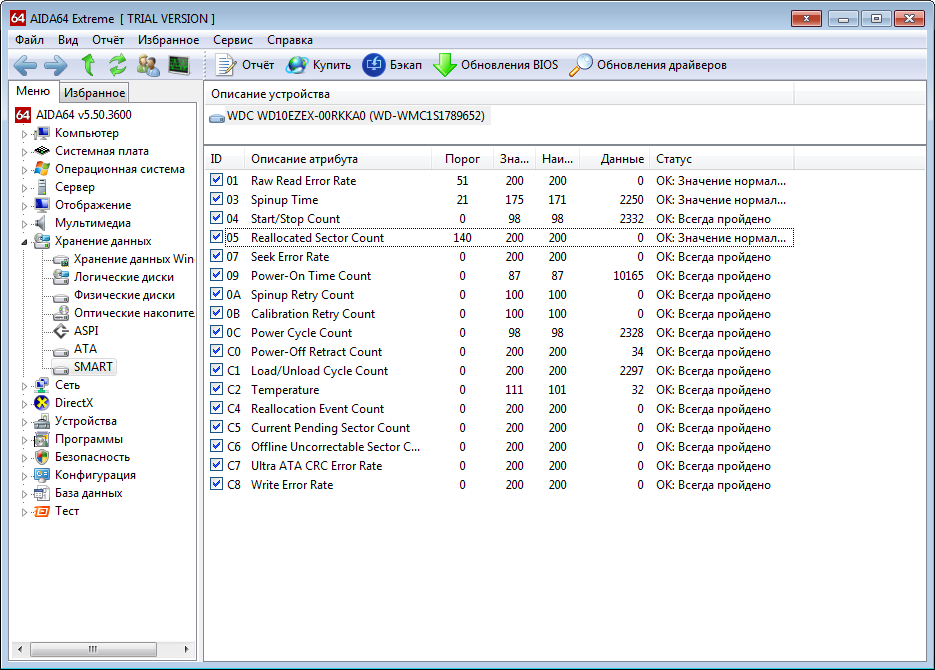Toggle the Seek Error Rate checkbox

(216, 256)
